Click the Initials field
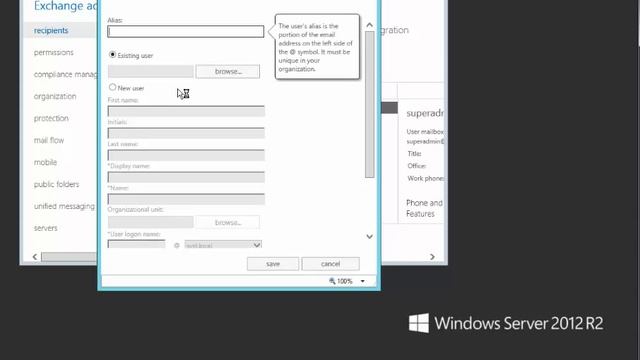The image size is (640, 360). pos(186,133)
